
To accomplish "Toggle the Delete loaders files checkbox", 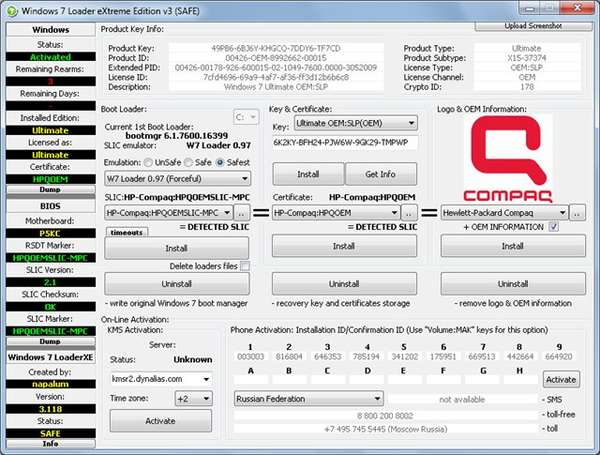I will (x=245, y=266).
